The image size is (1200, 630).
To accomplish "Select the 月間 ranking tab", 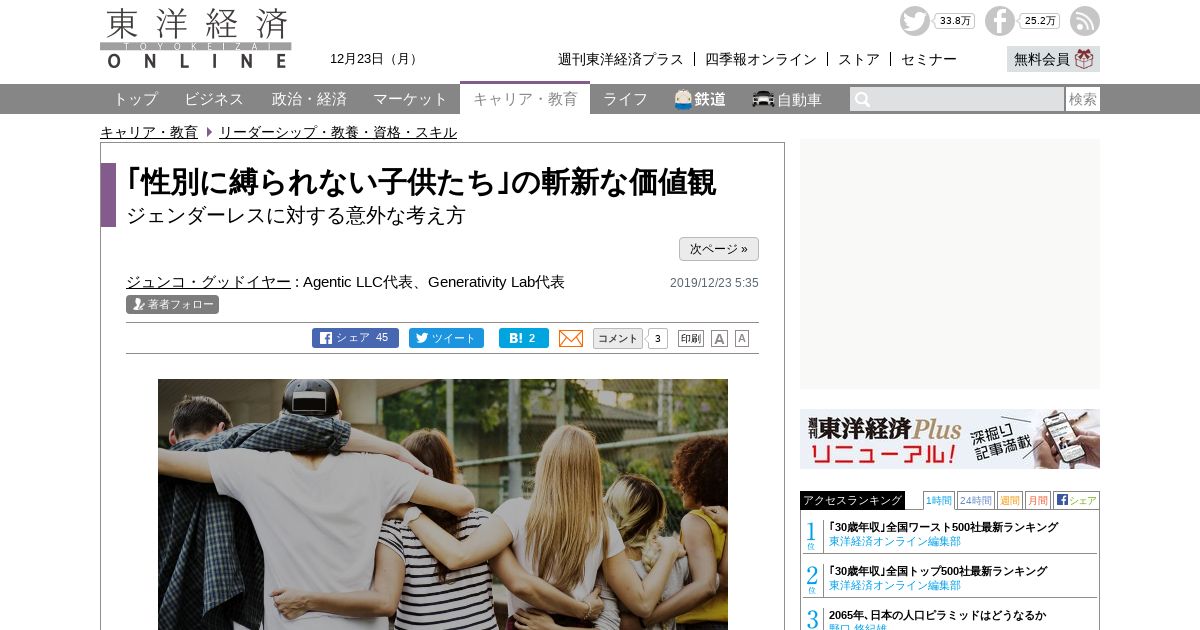I will [x=1038, y=500].
